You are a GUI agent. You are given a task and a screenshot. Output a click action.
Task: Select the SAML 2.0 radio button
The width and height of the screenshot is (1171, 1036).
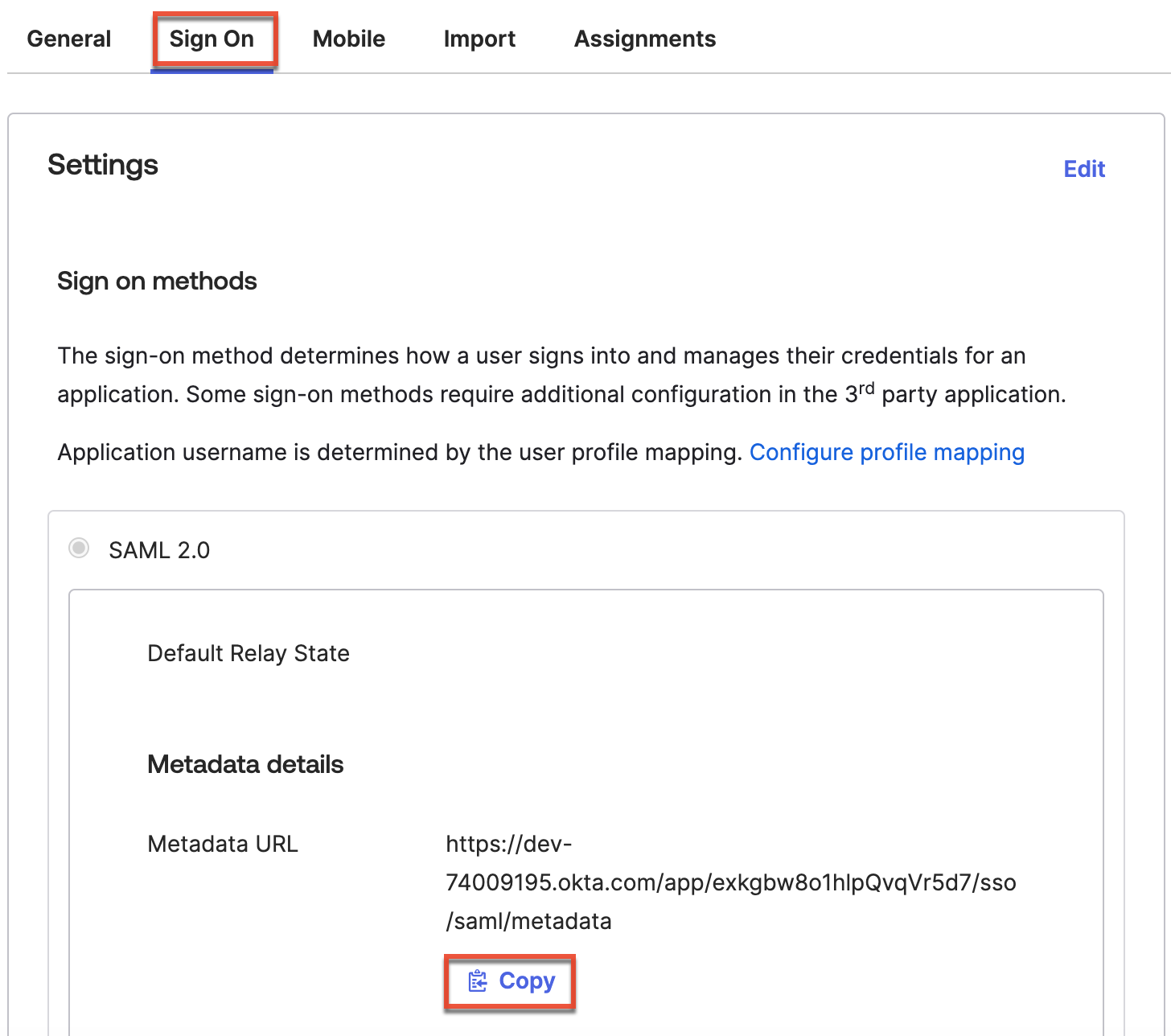click(78, 549)
